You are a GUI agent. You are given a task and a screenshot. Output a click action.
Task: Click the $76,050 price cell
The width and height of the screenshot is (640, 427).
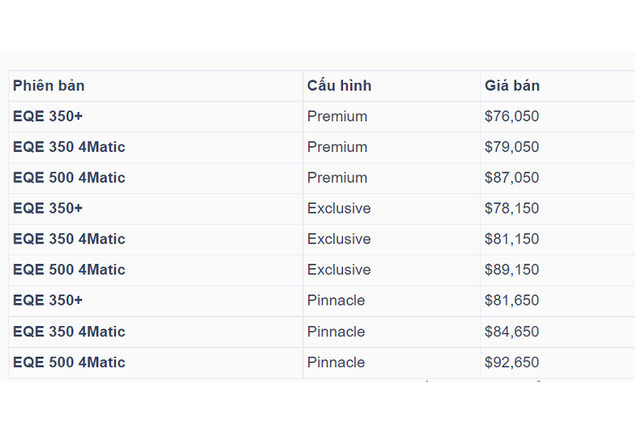point(511,116)
